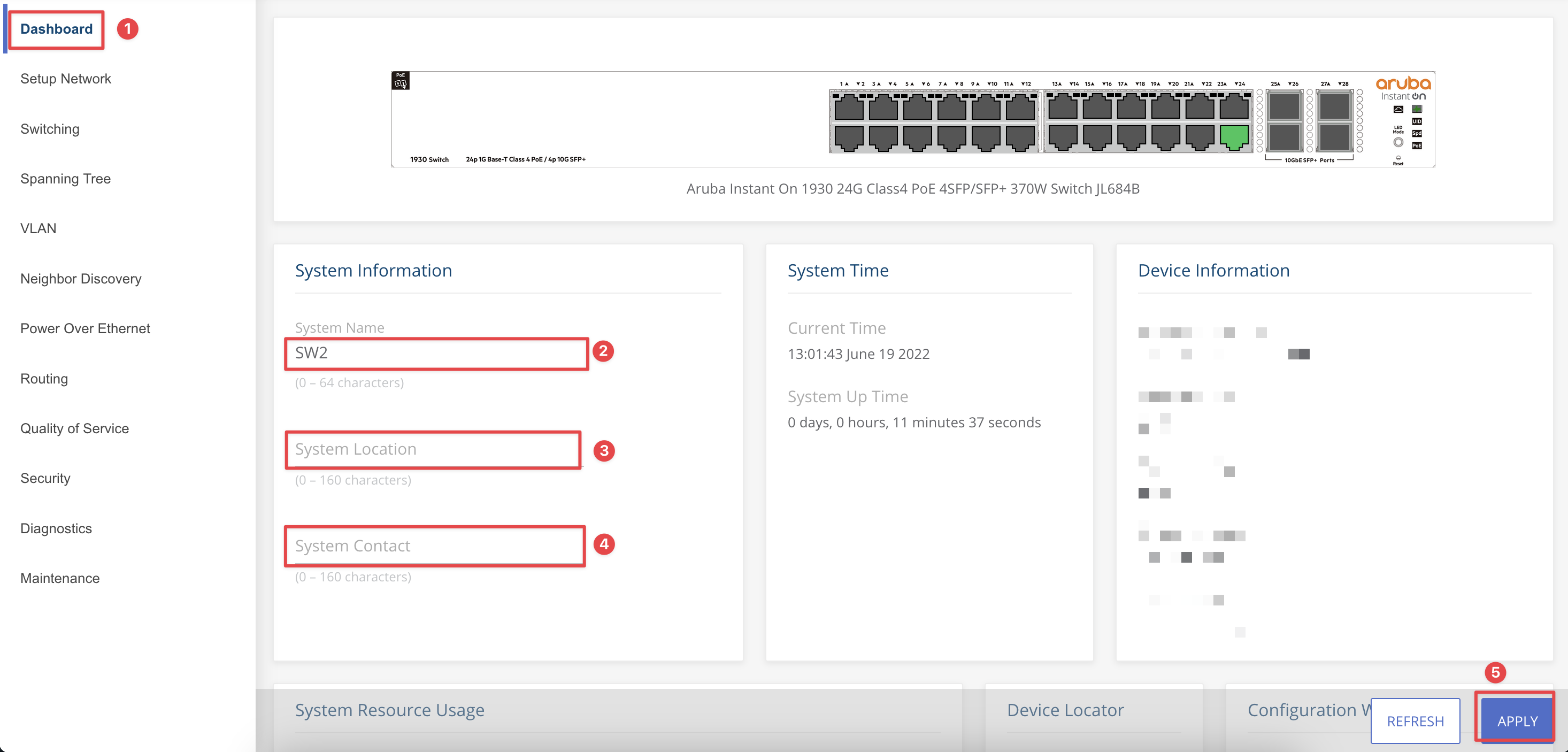The image size is (1568, 752).
Task: Select port 12 on the switch graphic
Action: tap(1021, 138)
